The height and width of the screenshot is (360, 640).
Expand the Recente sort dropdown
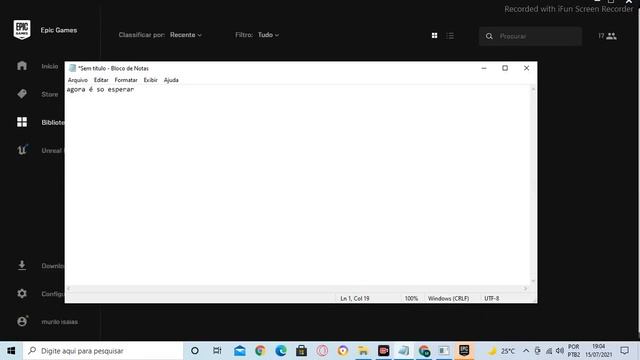coord(186,35)
